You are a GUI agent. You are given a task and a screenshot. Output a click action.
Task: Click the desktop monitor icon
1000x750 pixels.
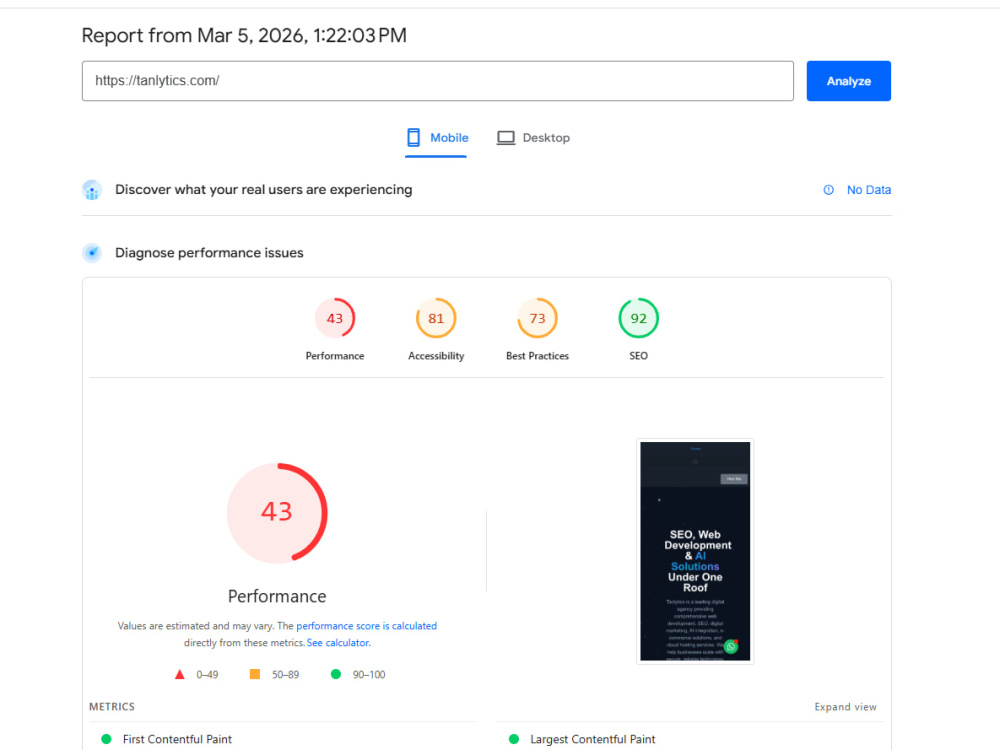(x=506, y=138)
